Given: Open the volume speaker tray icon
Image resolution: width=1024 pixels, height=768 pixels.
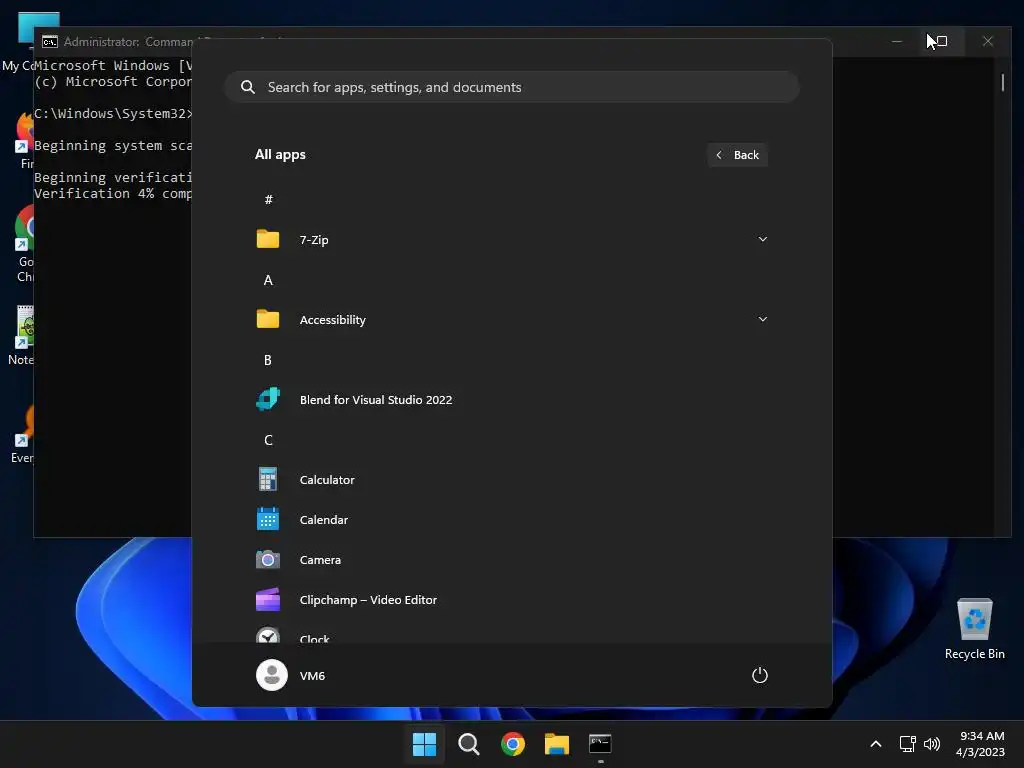Looking at the screenshot, I should coord(932,744).
